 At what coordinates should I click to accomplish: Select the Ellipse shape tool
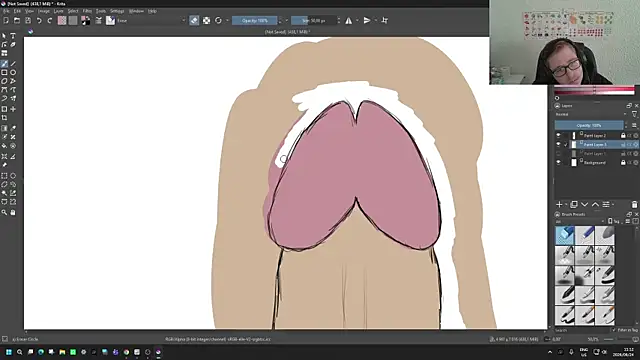(13, 73)
